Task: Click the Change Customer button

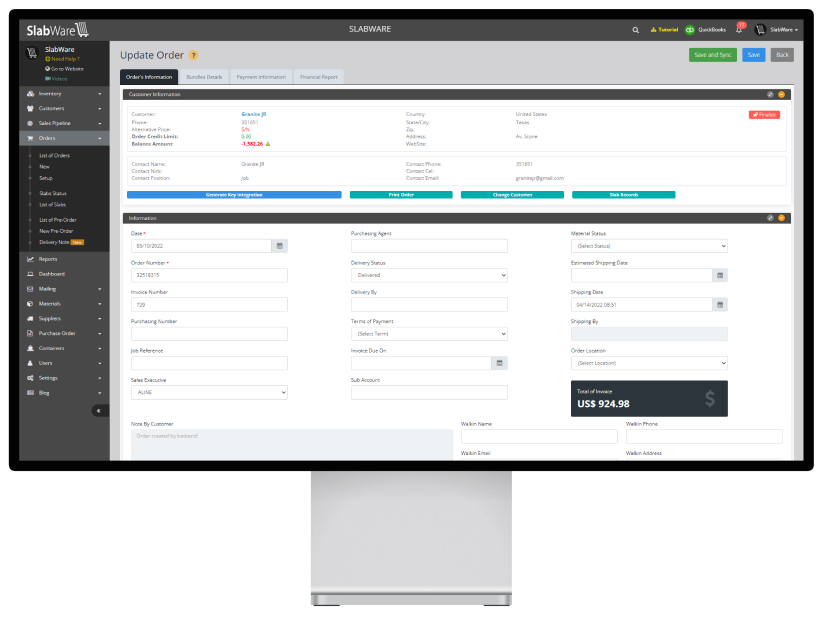Action: (x=512, y=195)
